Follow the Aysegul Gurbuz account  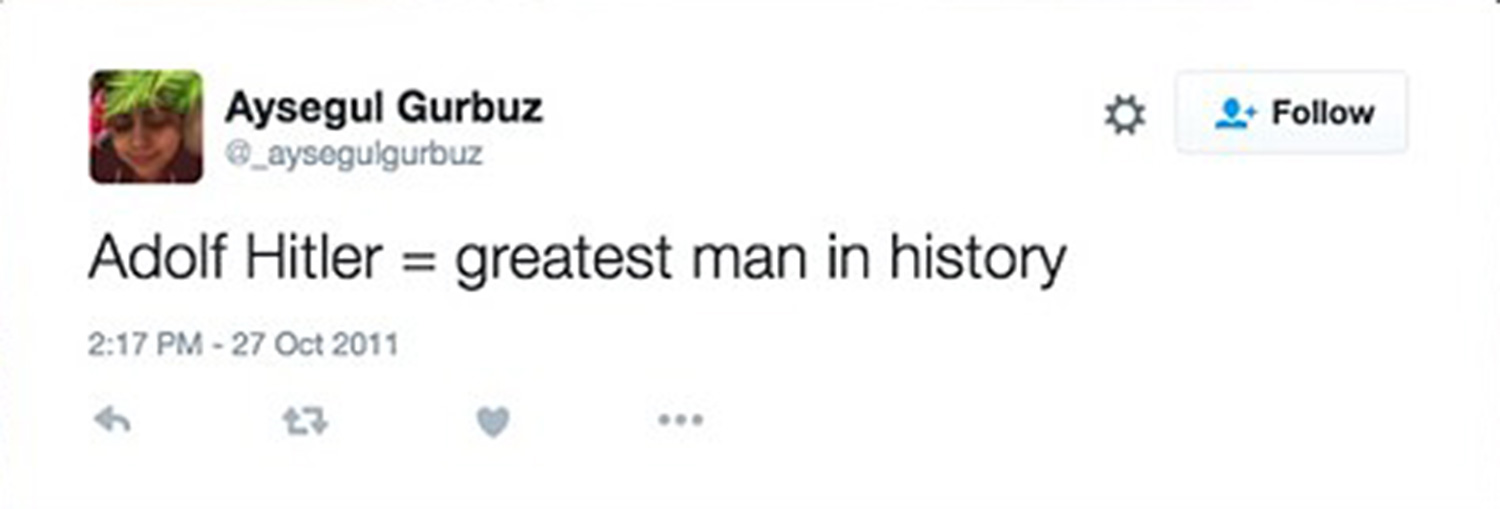(x=1291, y=113)
